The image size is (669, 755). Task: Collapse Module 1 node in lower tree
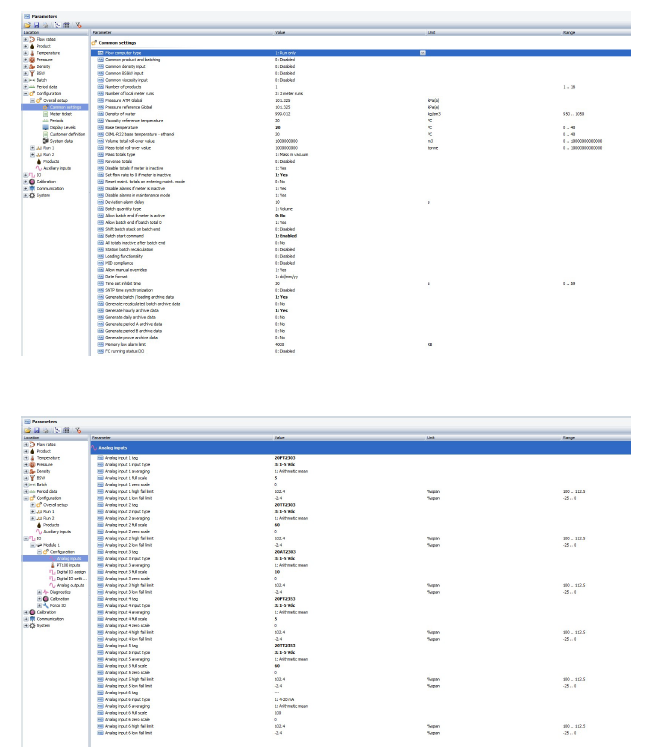pyautogui.click(x=32, y=546)
